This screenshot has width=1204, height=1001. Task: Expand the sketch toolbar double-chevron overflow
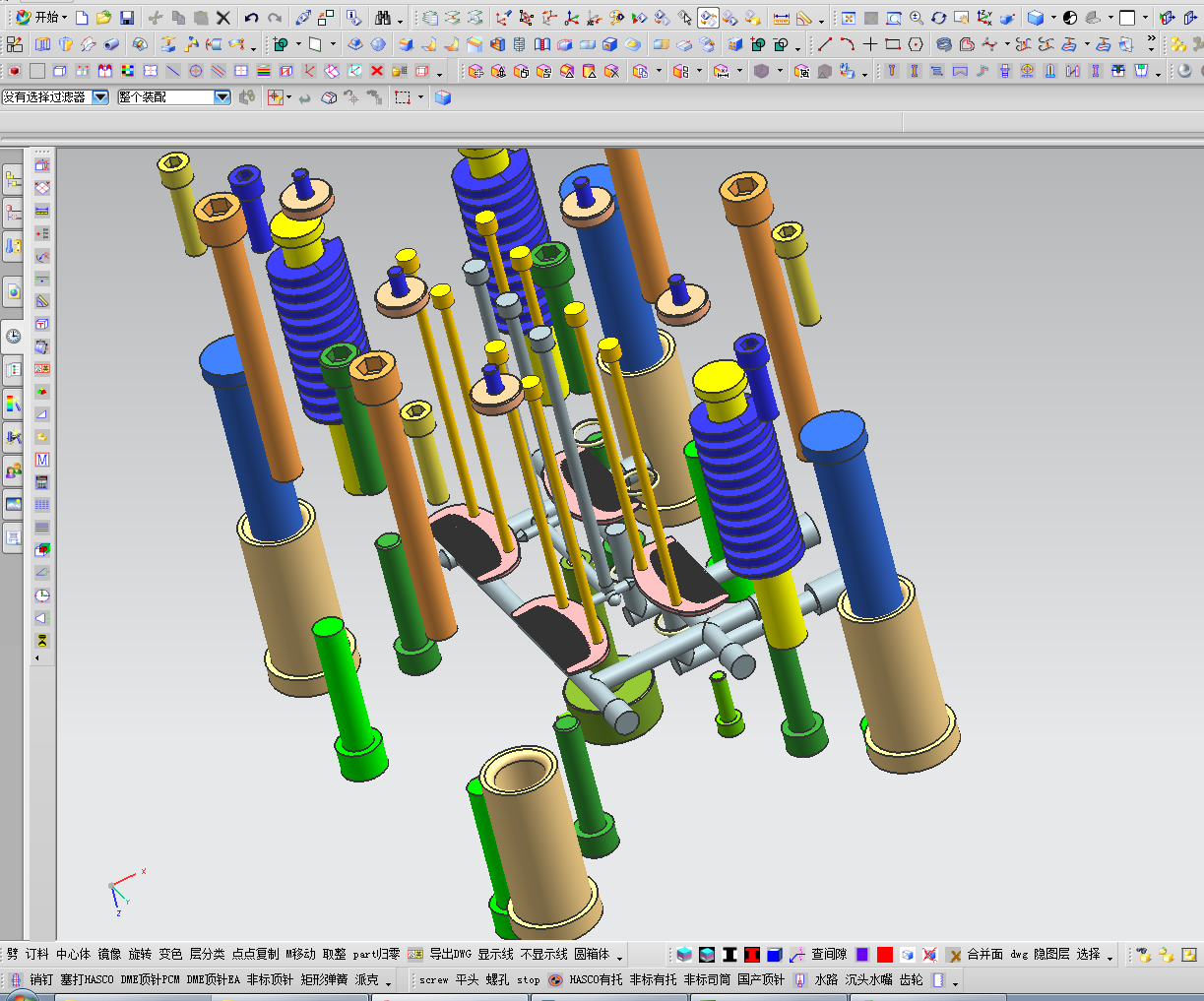coord(1152,40)
